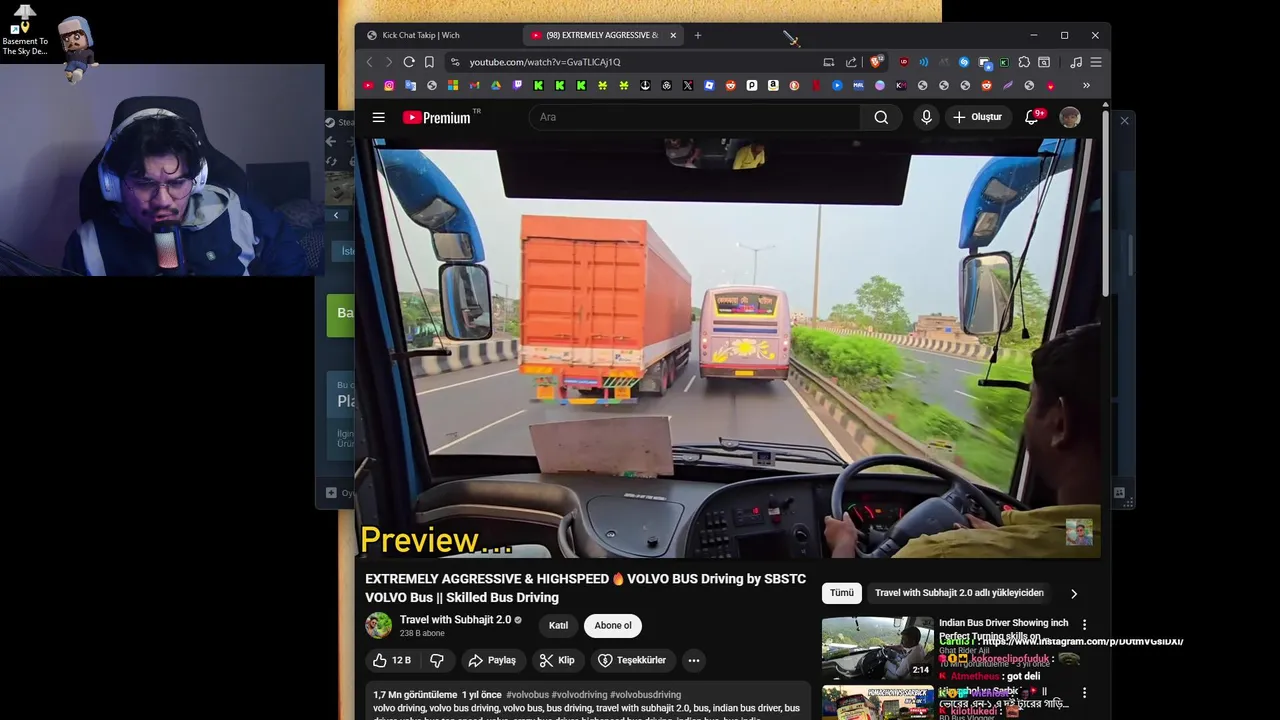
Task: Open the YouTube bookmark in the bookmarks bar
Action: coord(369,86)
